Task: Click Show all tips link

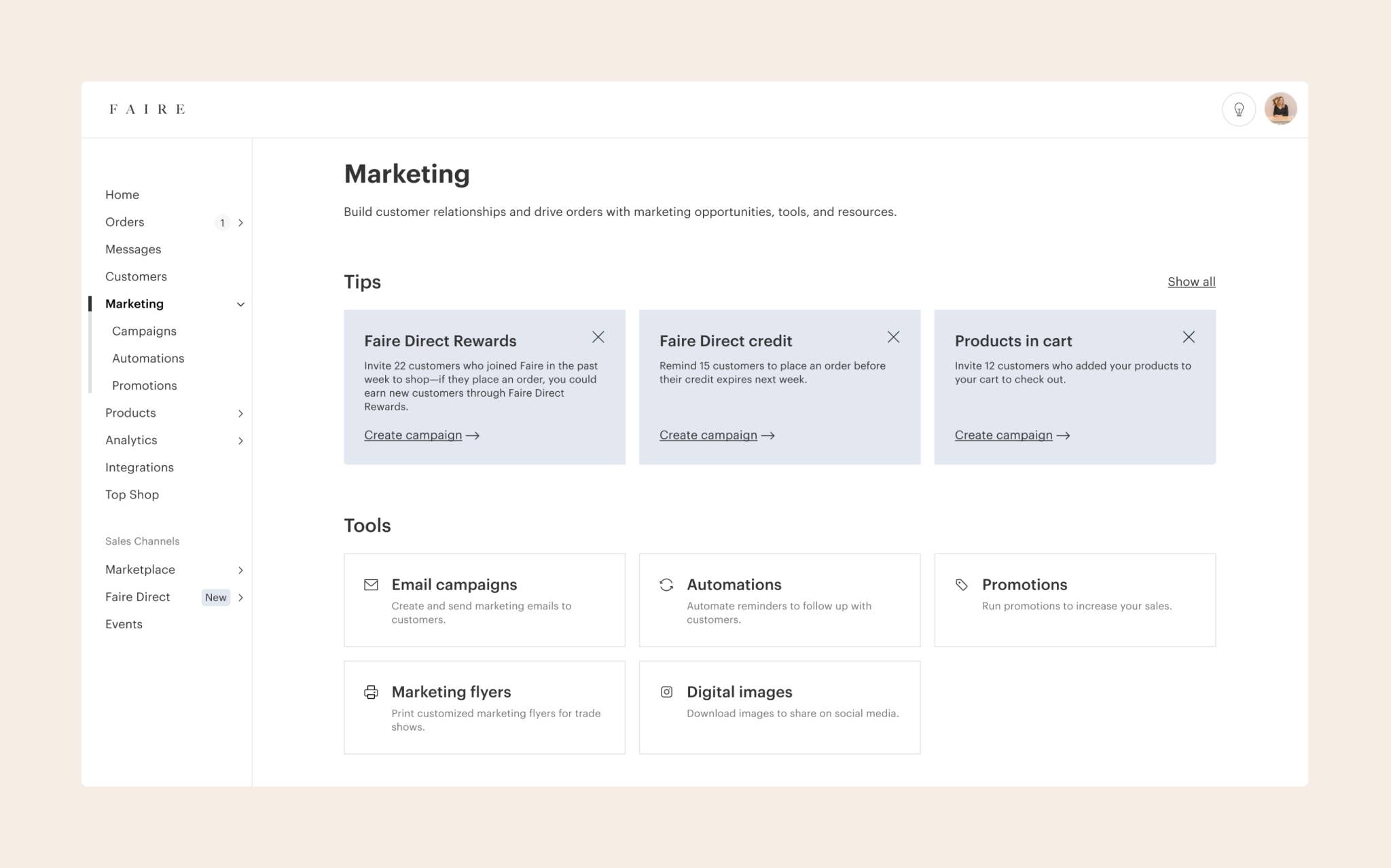Action: (1191, 282)
